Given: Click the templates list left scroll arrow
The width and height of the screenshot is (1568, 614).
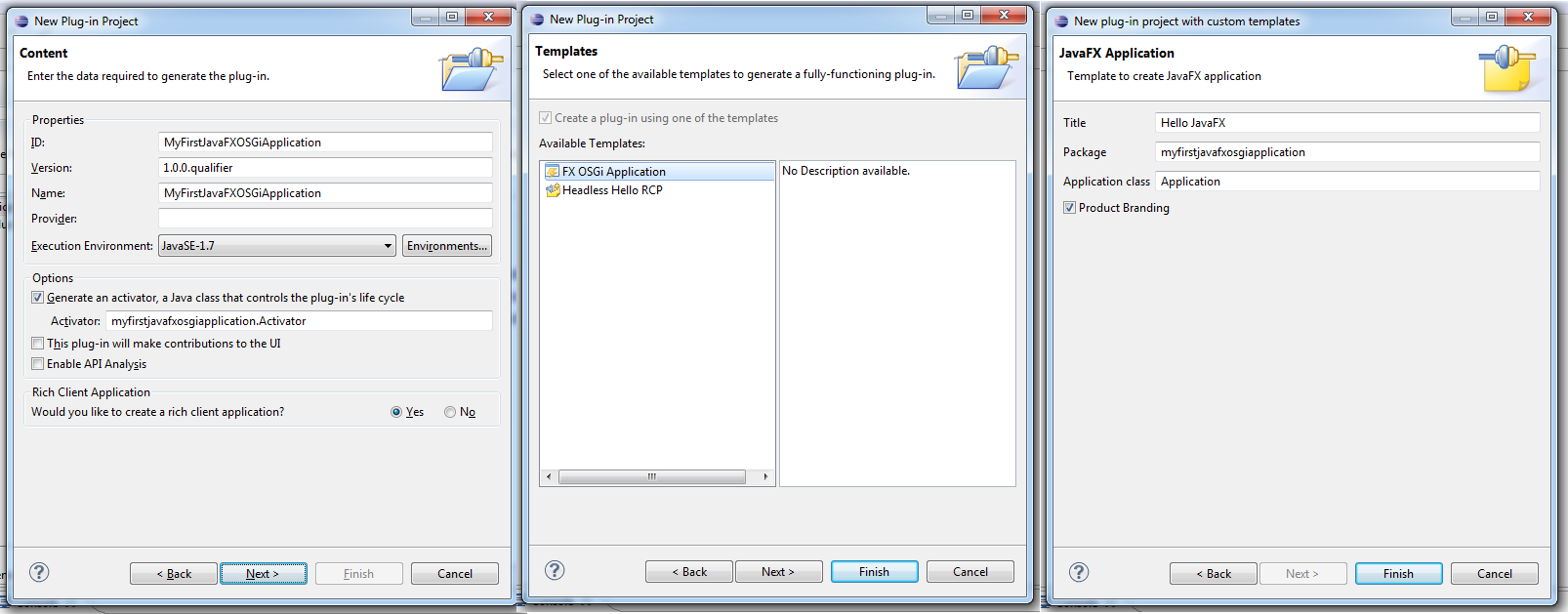Looking at the screenshot, I should (x=549, y=476).
